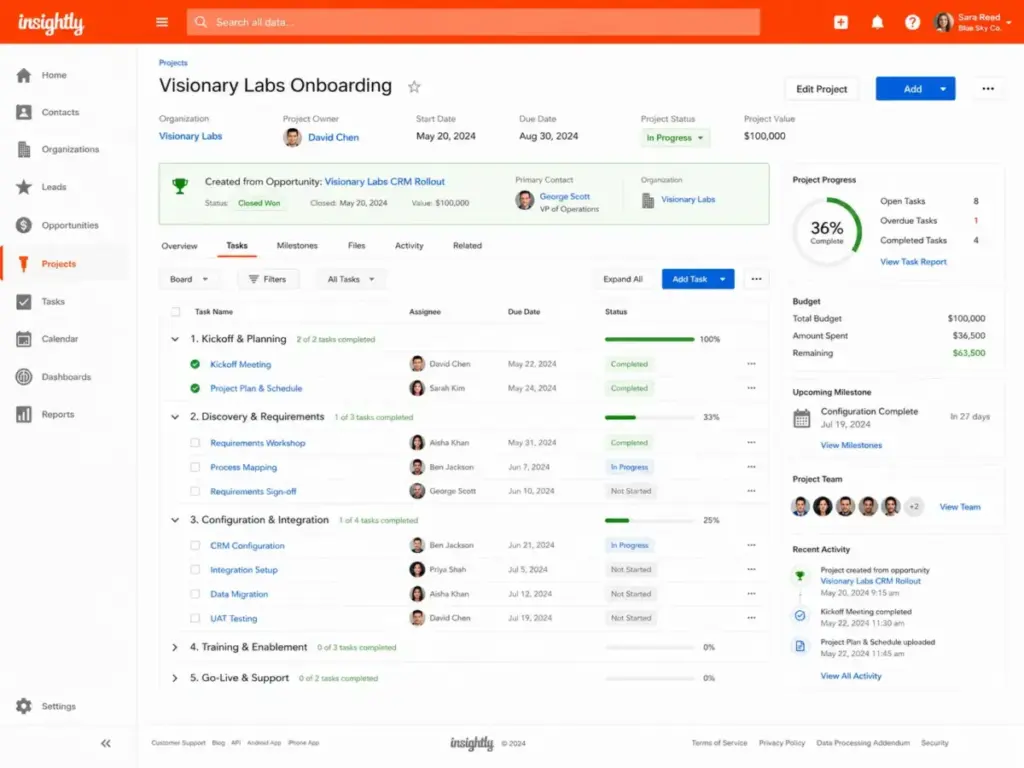The width and height of the screenshot is (1024, 768).
Task: Check the Integration Setup checkbox
Action: point(195,569)
